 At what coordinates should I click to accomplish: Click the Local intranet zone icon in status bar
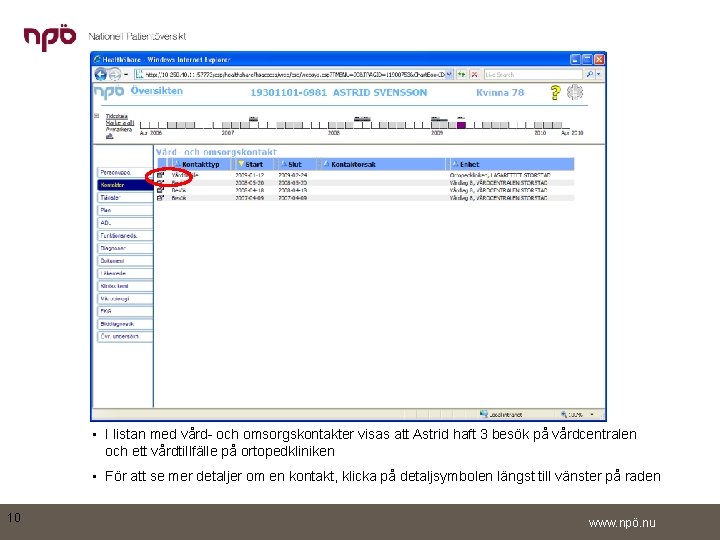click(x=484, y=414)
